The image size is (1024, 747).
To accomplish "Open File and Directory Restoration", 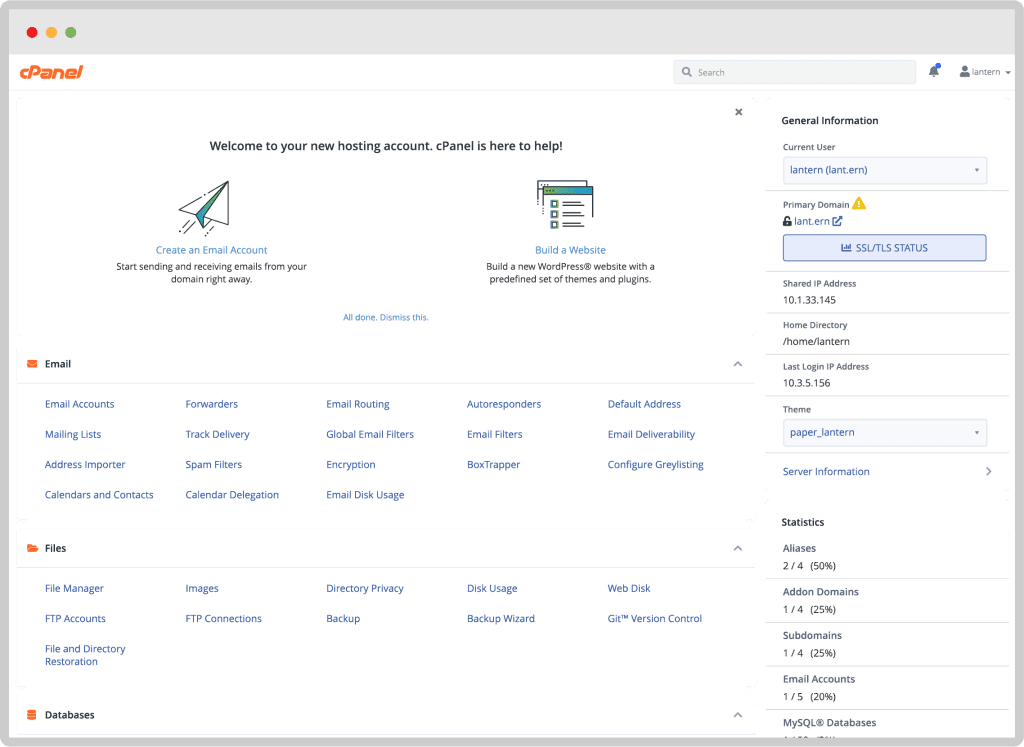I will click(85, 655).
